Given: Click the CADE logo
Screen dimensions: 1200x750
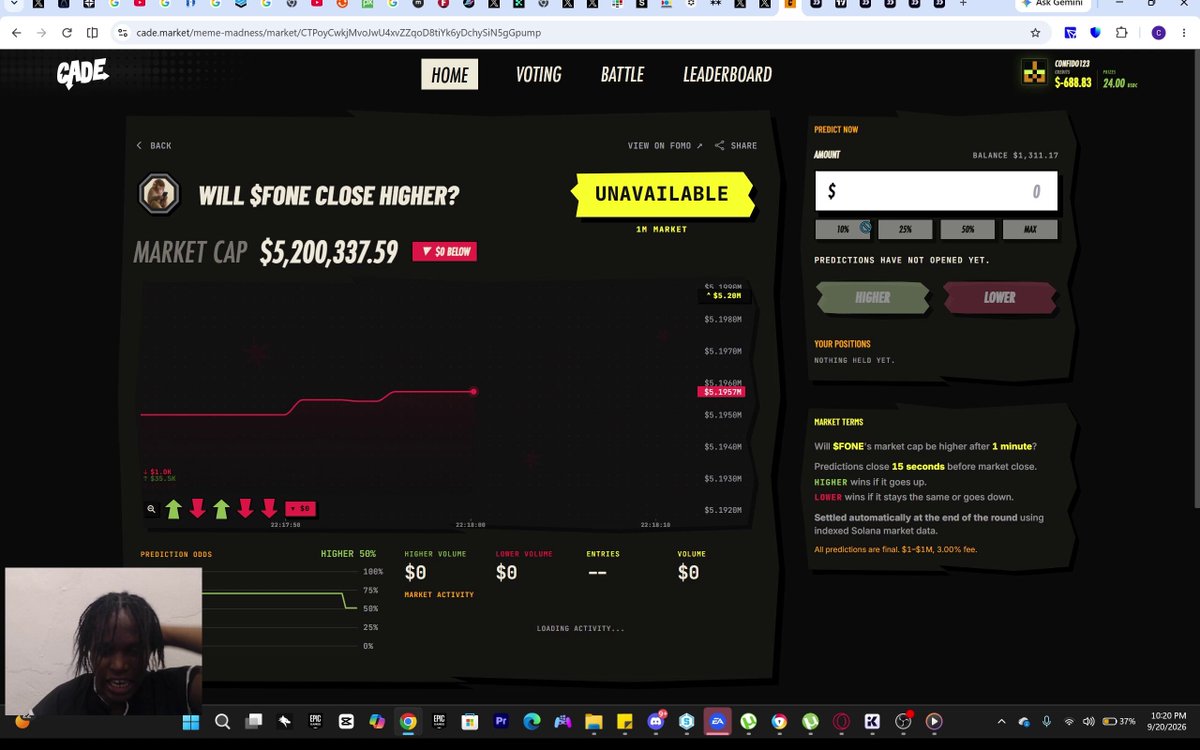Looking at the screenshot, I should tap(82, 74).
